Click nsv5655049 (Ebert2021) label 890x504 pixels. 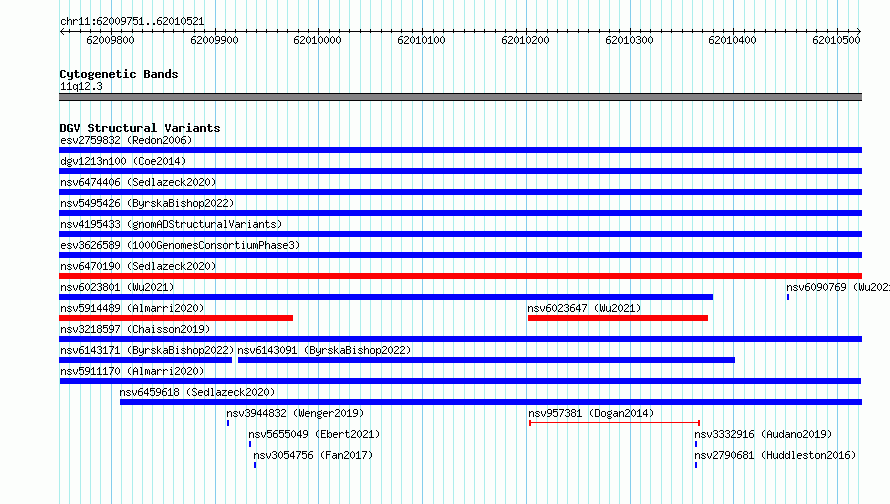pyautogui.click(x=314, y=434)
